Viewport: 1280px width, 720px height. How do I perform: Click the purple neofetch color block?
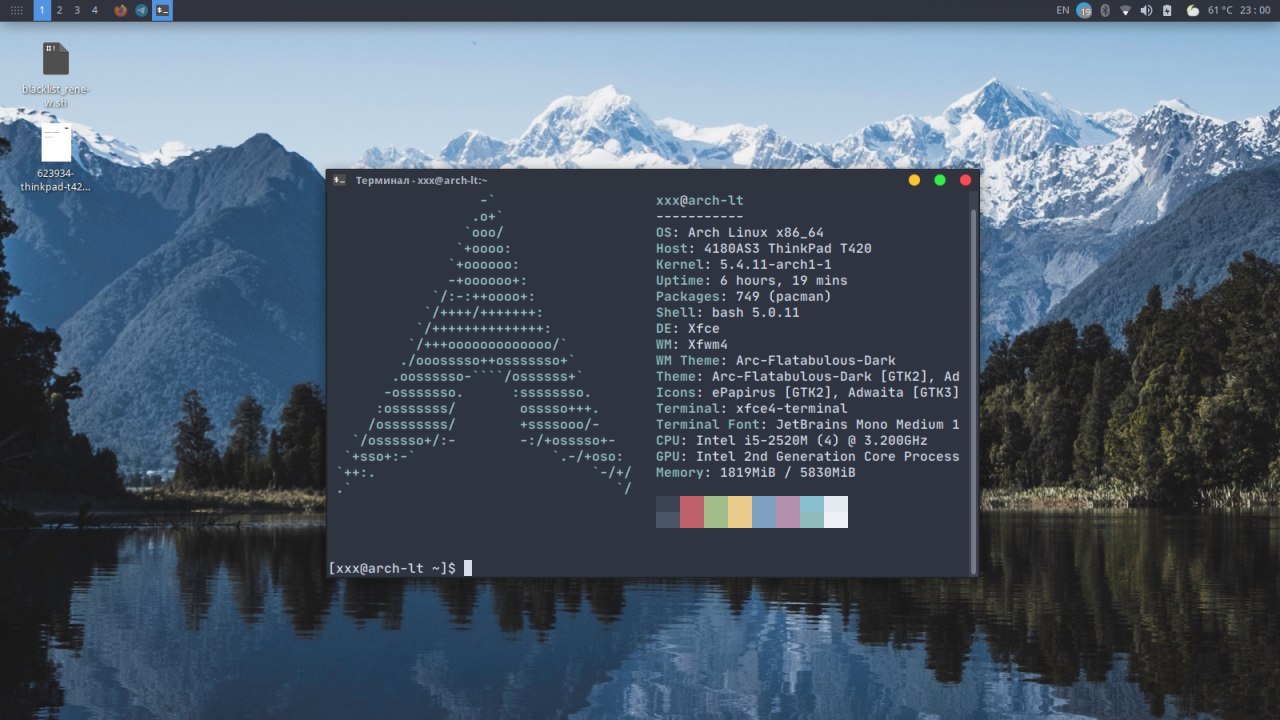pyautogui.click(x=788, y=512)
